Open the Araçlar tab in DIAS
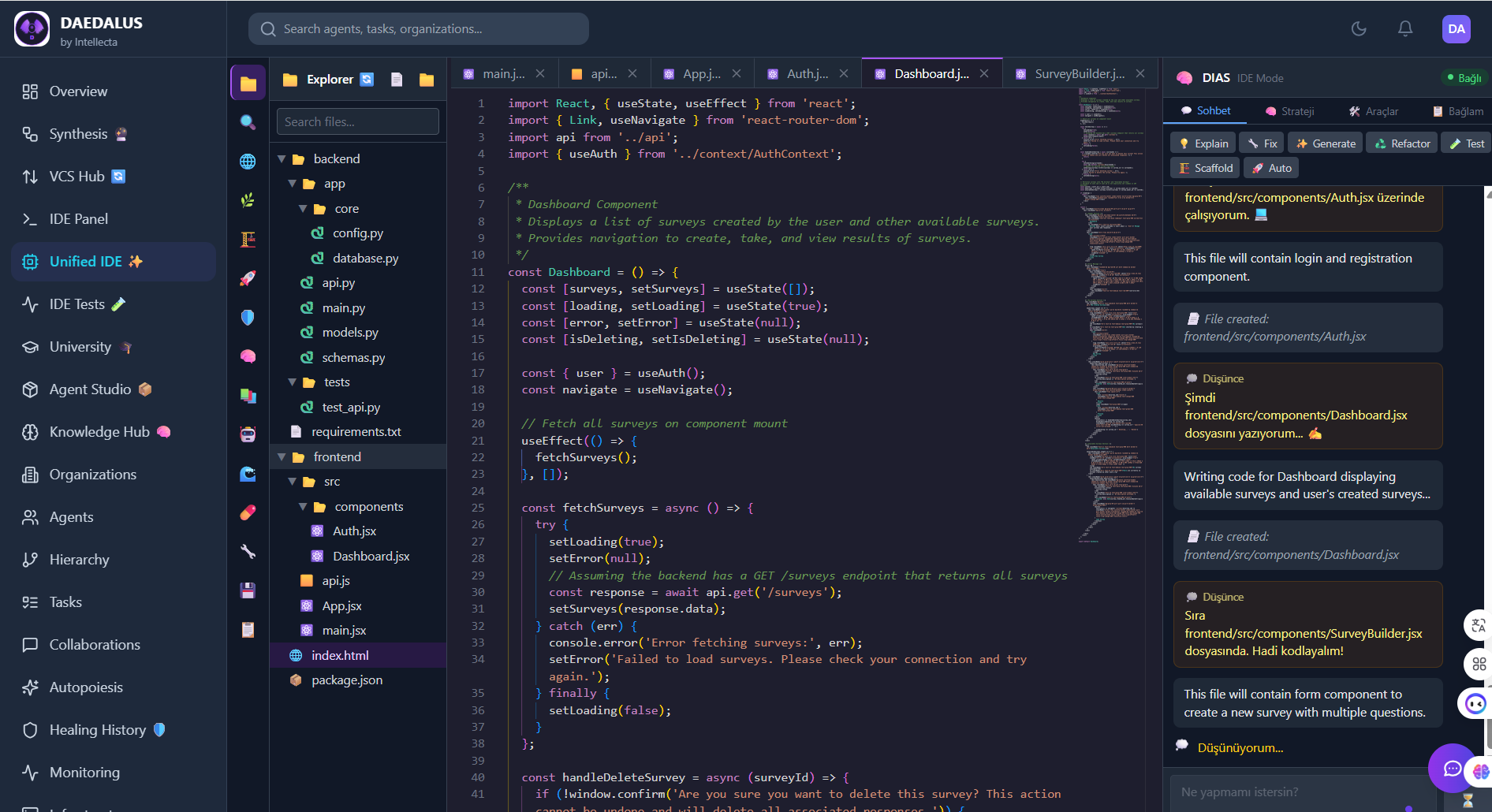Viewport: 1492px width, 812px height. coord(1374,111)
